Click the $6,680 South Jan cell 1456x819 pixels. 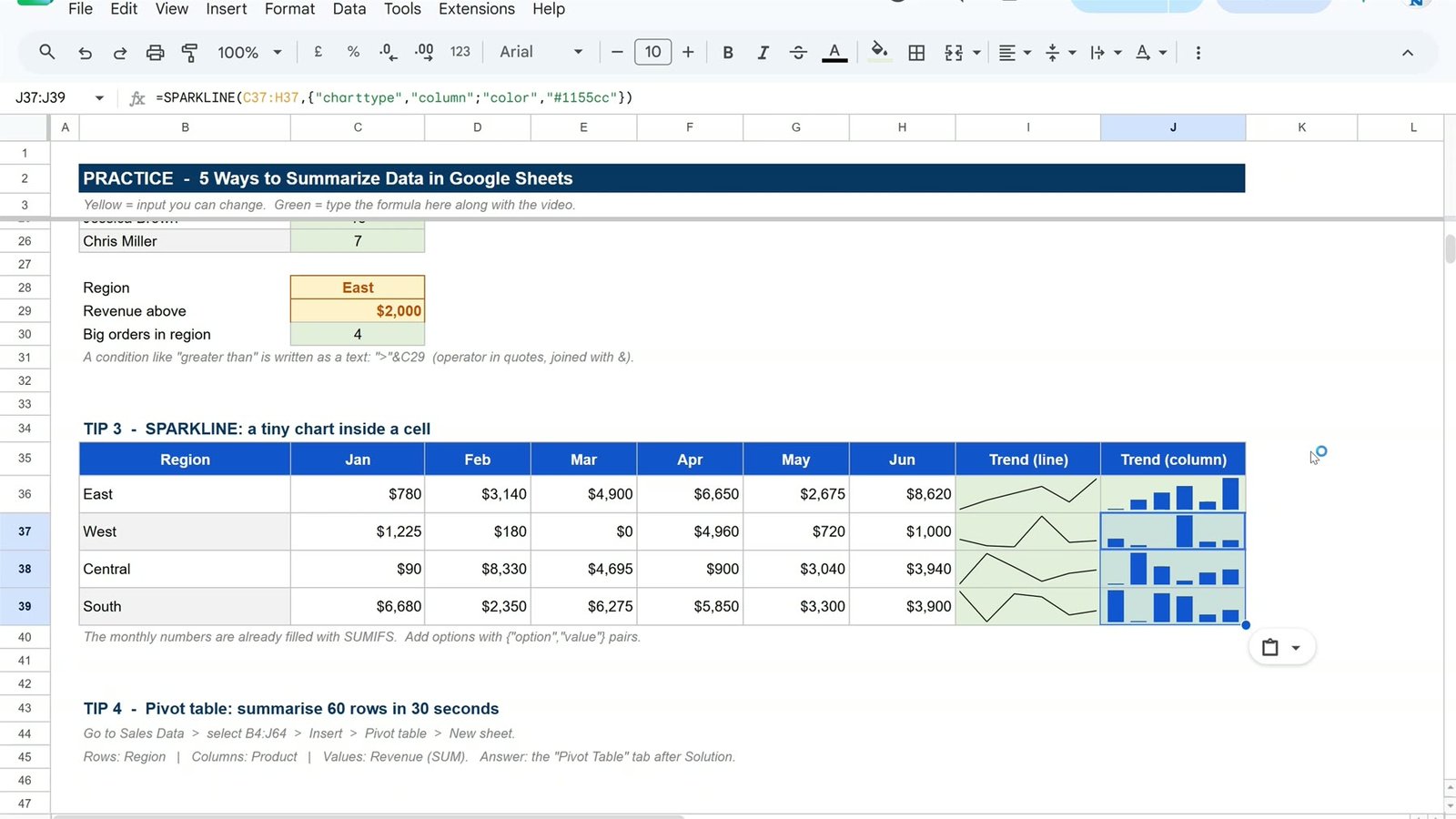pyautogui.click(x=358, y=606)
